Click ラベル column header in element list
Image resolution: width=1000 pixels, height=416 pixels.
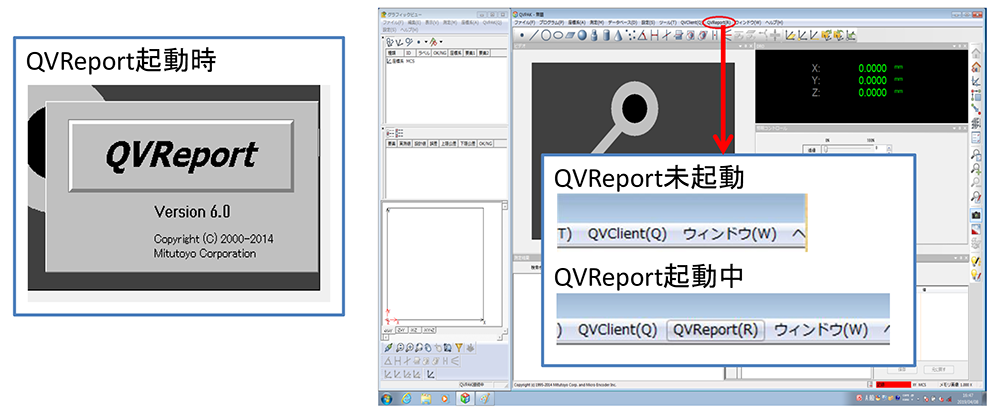423,53
